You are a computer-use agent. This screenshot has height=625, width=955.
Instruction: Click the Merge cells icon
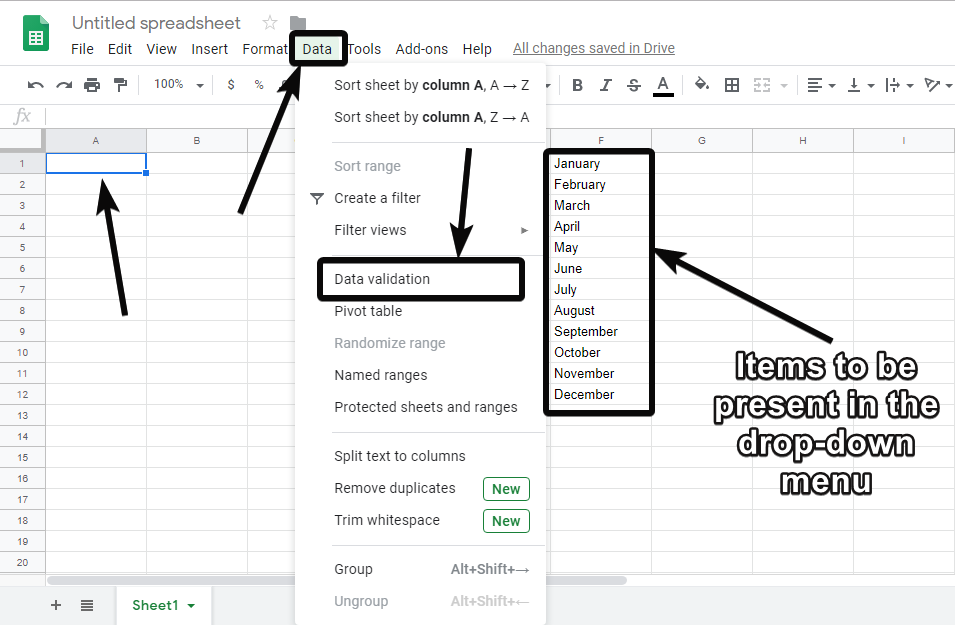pyautogui.click(x=762, y=85)
